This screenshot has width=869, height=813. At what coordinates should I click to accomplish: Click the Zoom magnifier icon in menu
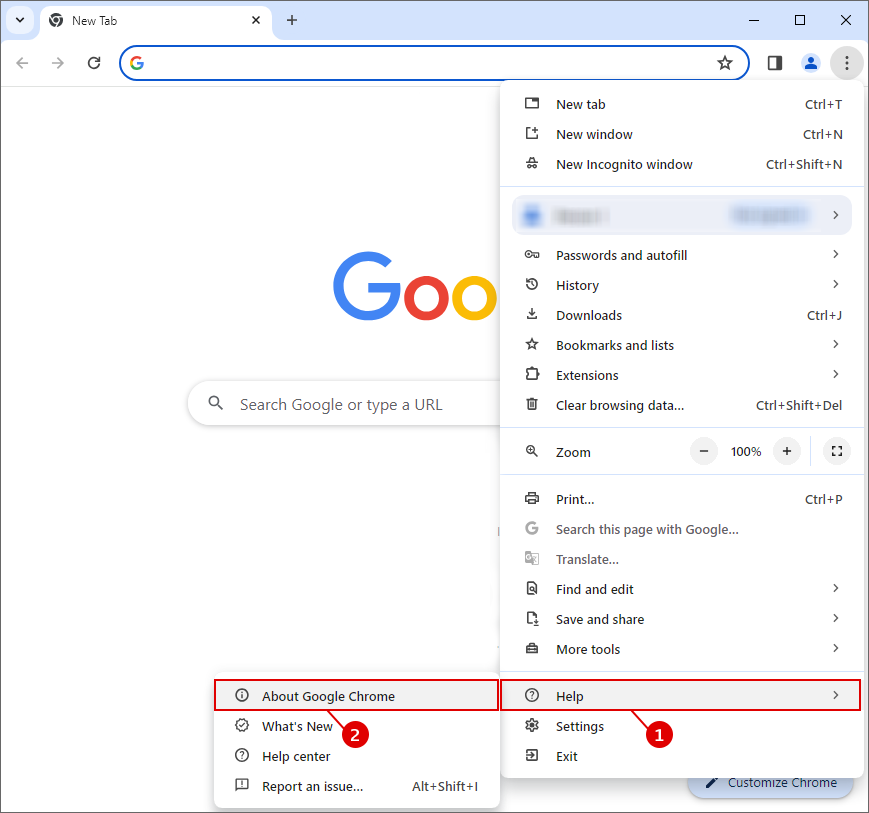pyautogui.click(x=531, y=451)
